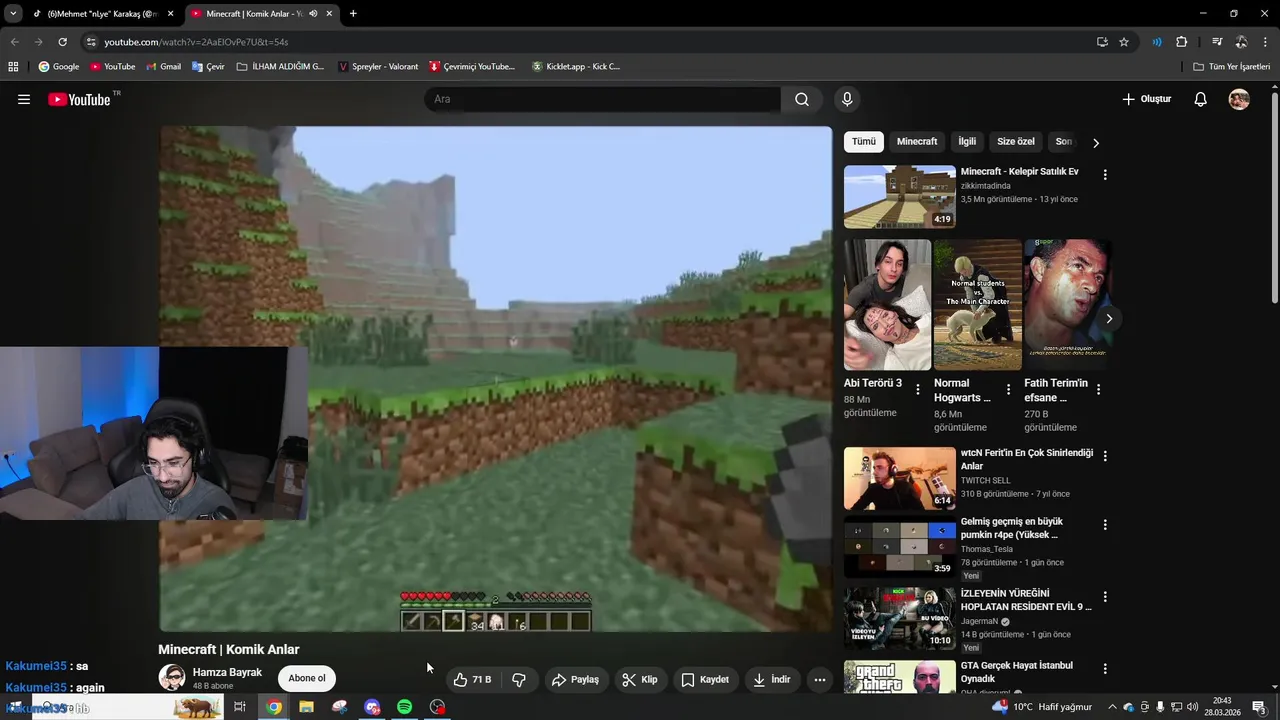
Task: Mute the audio on the Minecraft tab
Action: [313, 14]
